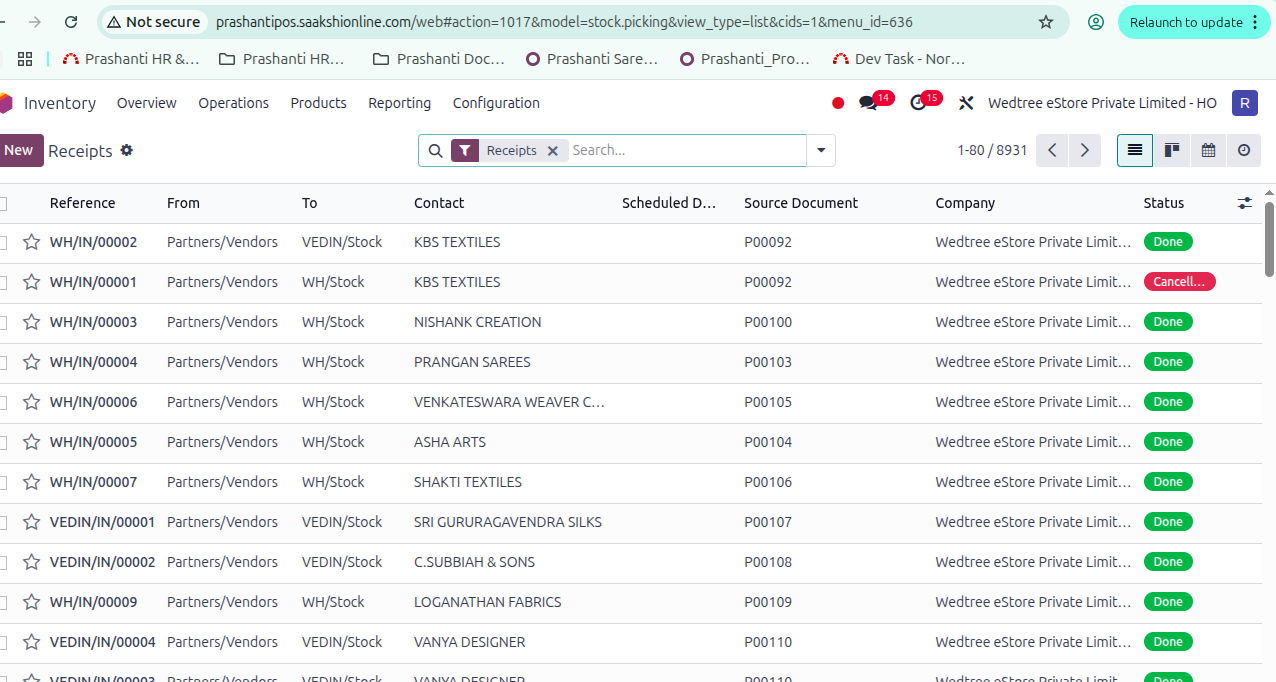The width and height of the screenshot is (1276, 682).
Task: Open the Activity view clock icon
Action: click(x=1244, y=150)
